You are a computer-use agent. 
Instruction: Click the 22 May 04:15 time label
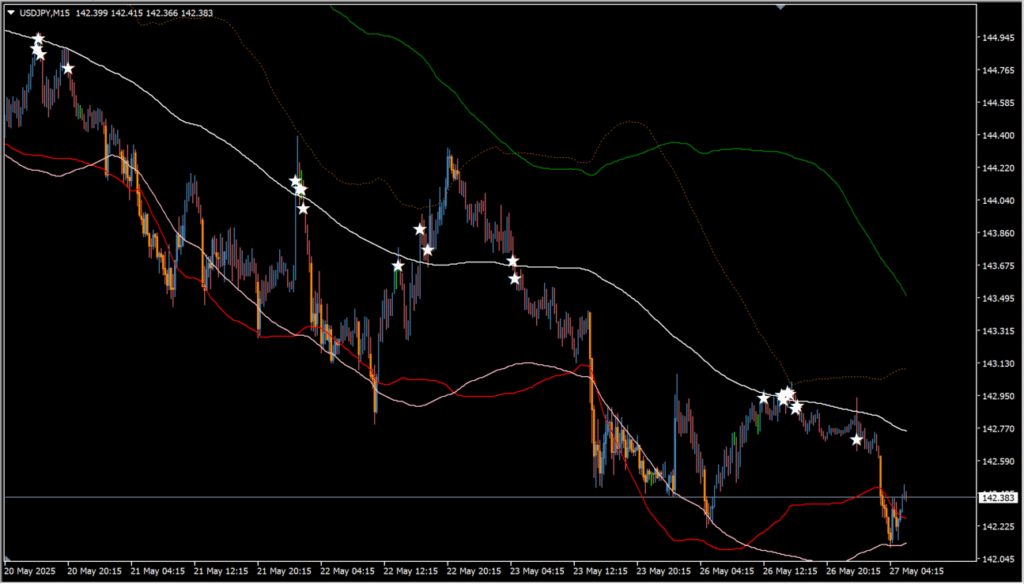(x=347, y=570)
